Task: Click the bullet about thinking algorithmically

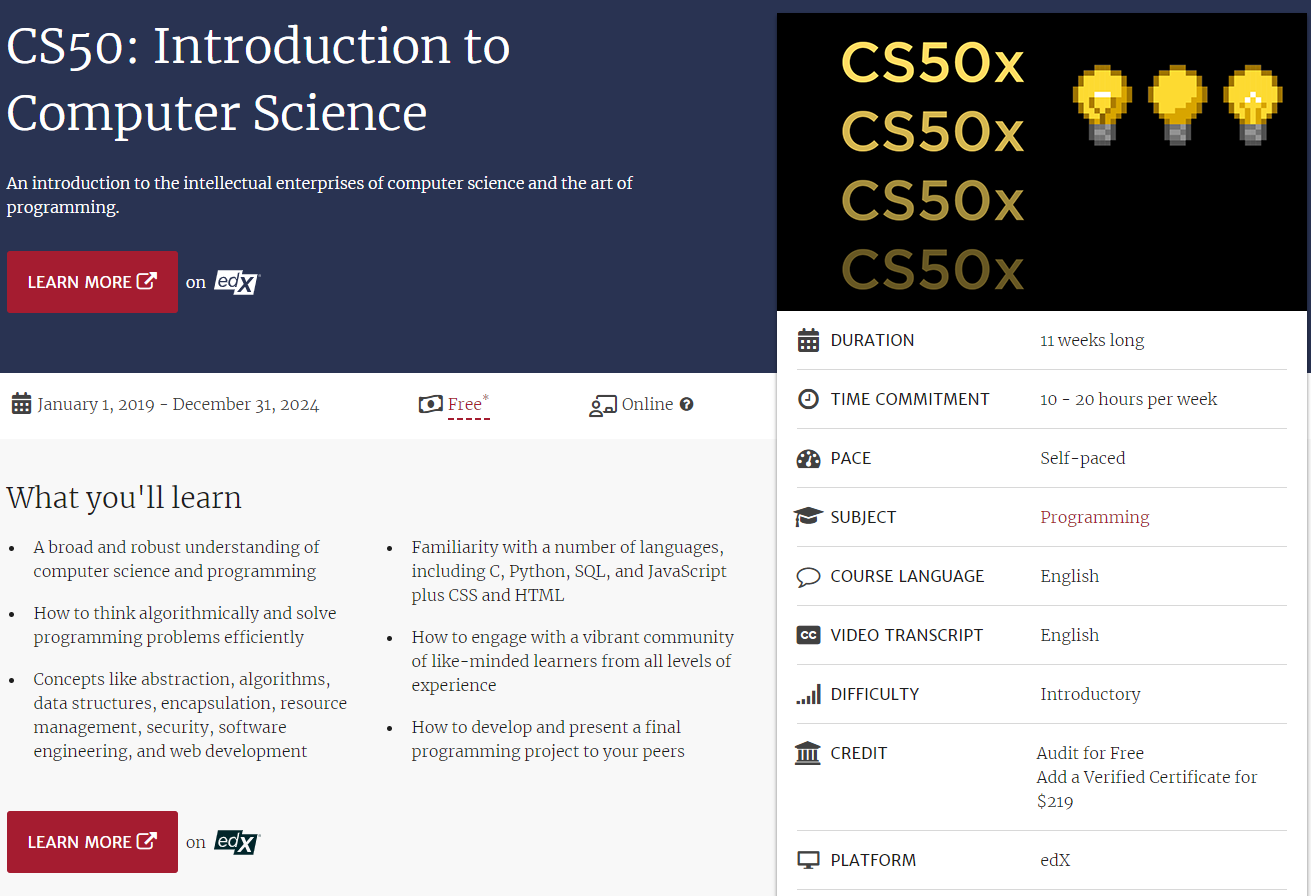Action: [x=185, y=625]
